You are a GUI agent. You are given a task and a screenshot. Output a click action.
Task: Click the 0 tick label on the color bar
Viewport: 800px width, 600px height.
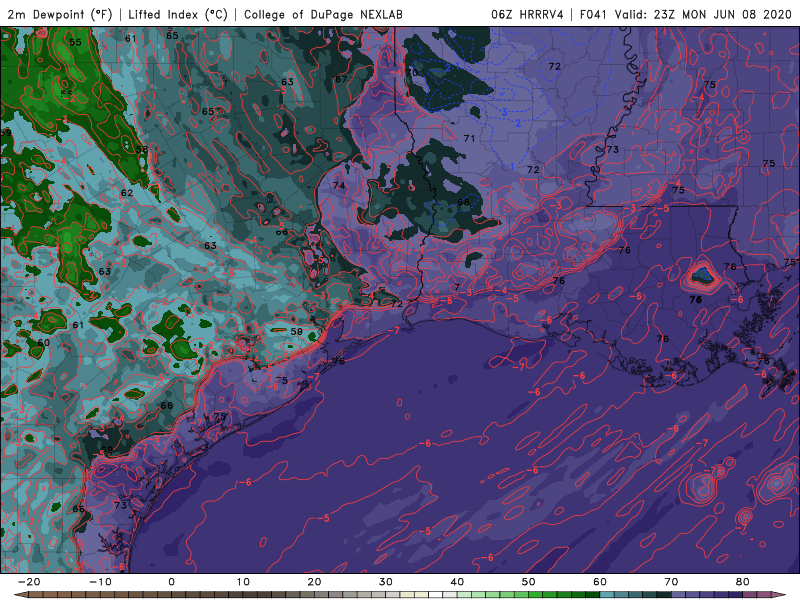point(171,582)
